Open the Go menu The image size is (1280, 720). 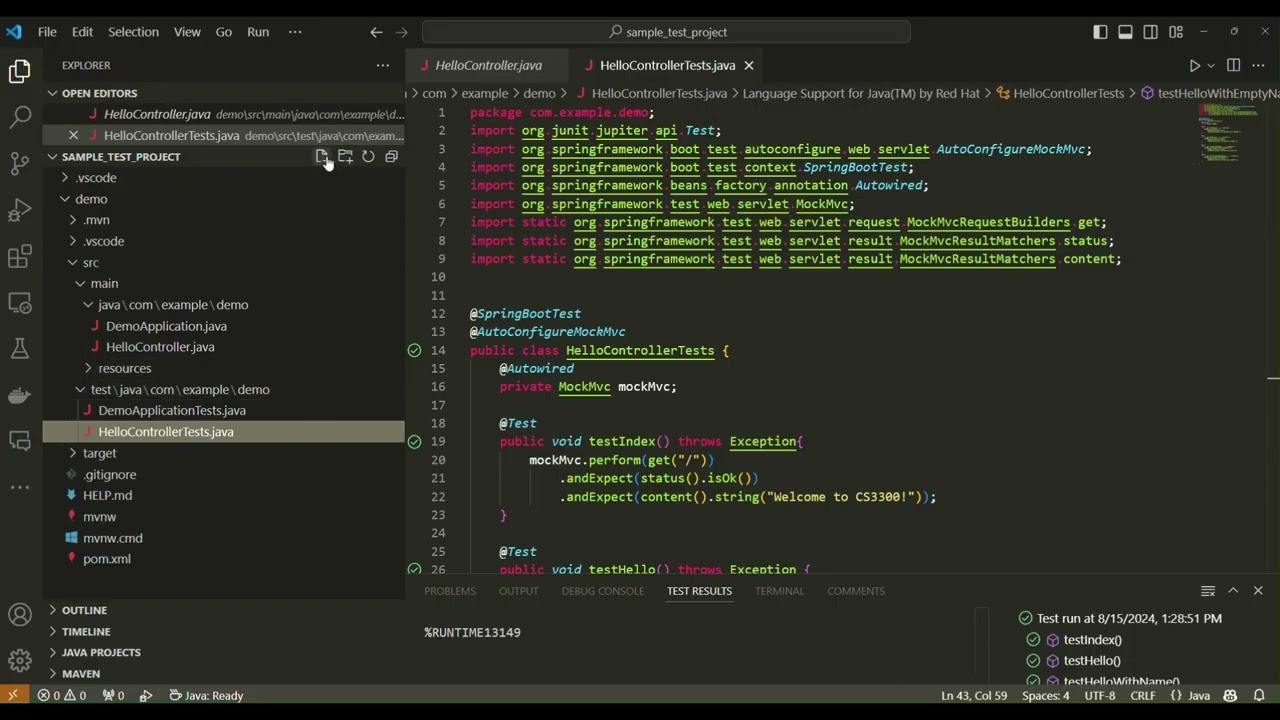(x=224, y=32)
